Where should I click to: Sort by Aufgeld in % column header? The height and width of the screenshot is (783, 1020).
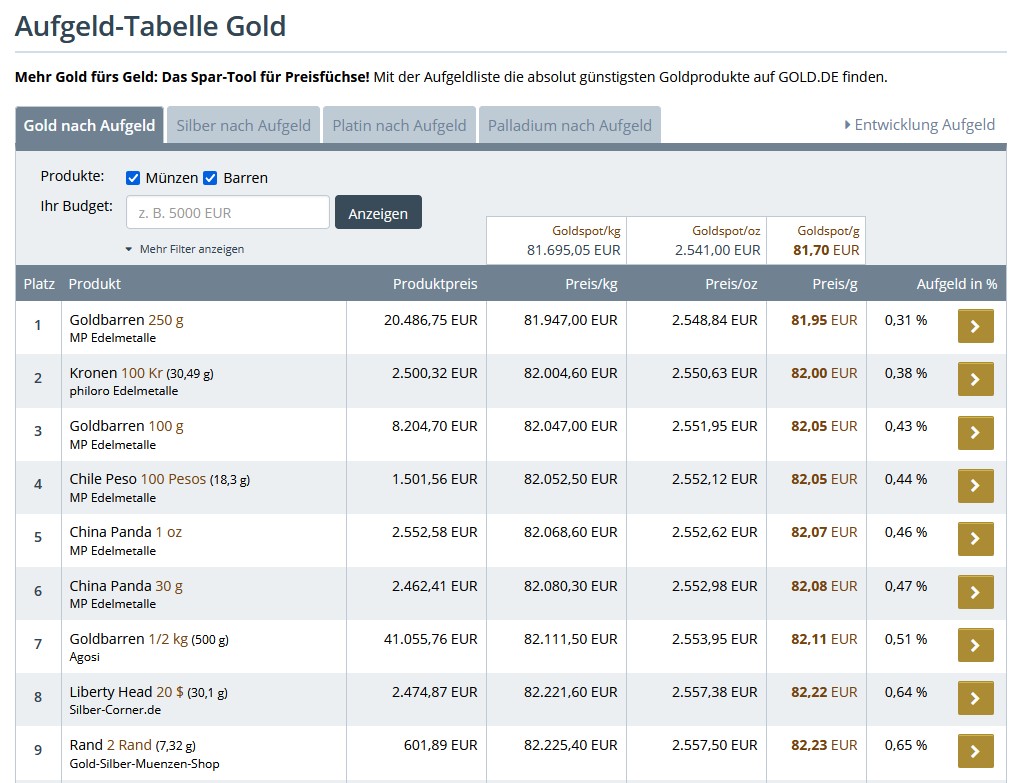coord(956,284)
